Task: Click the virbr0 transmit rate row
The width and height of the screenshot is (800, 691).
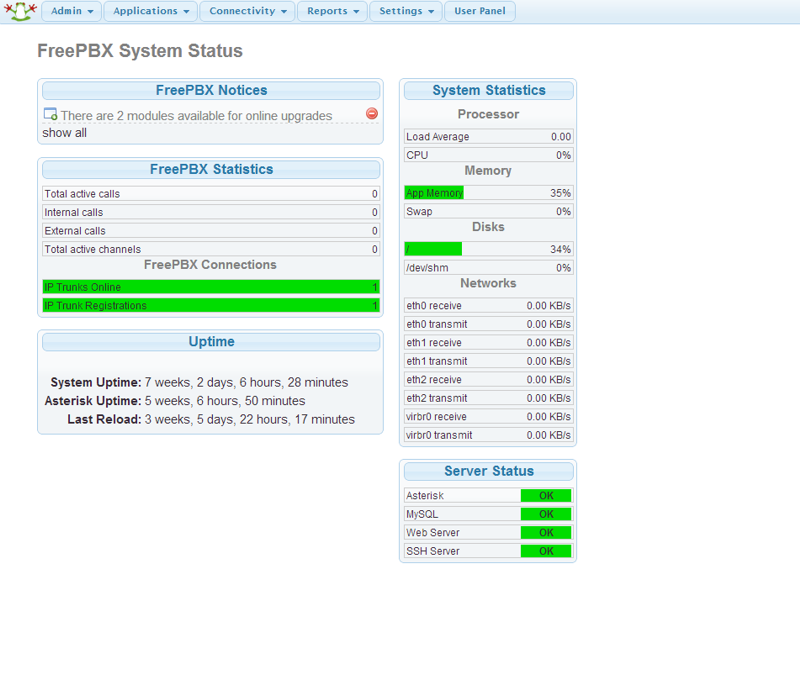Action: (488, 435)
